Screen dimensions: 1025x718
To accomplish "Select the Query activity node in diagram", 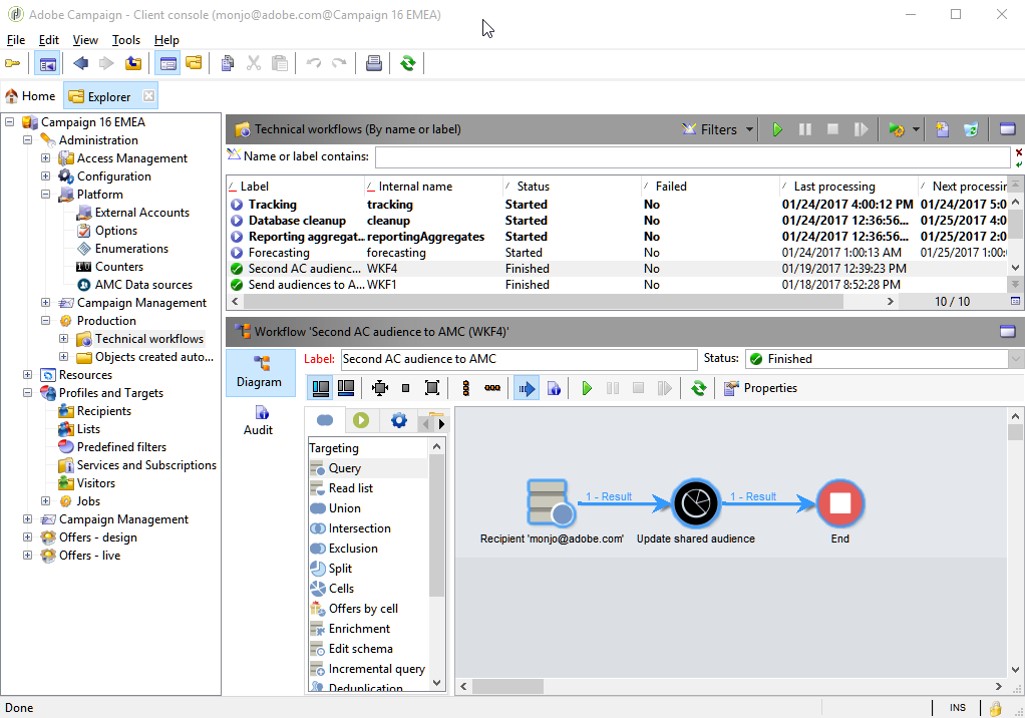I will [550, 502].
